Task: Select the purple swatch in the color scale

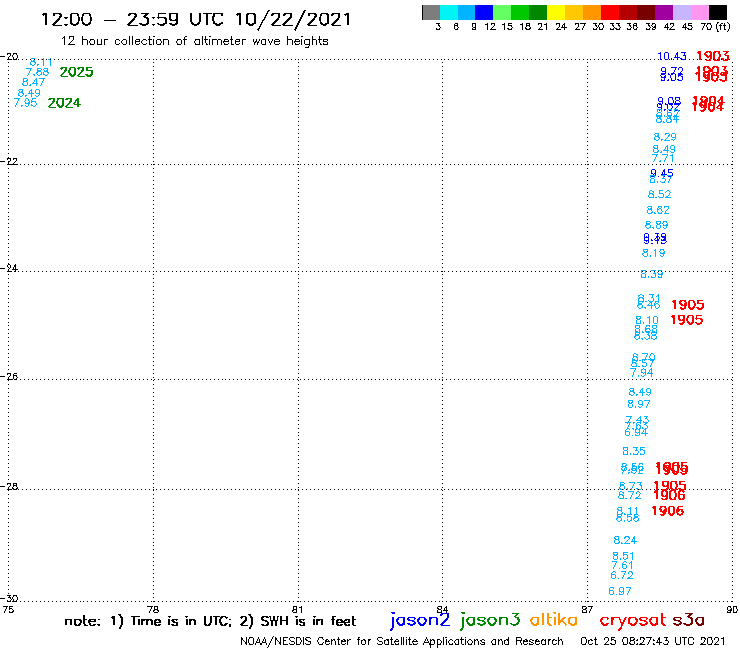Action: point(664,12)
